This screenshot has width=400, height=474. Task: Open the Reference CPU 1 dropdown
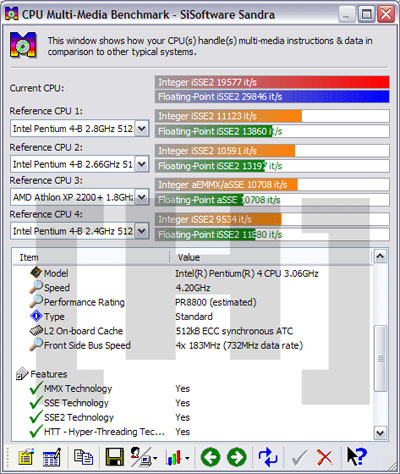point(142,128)
